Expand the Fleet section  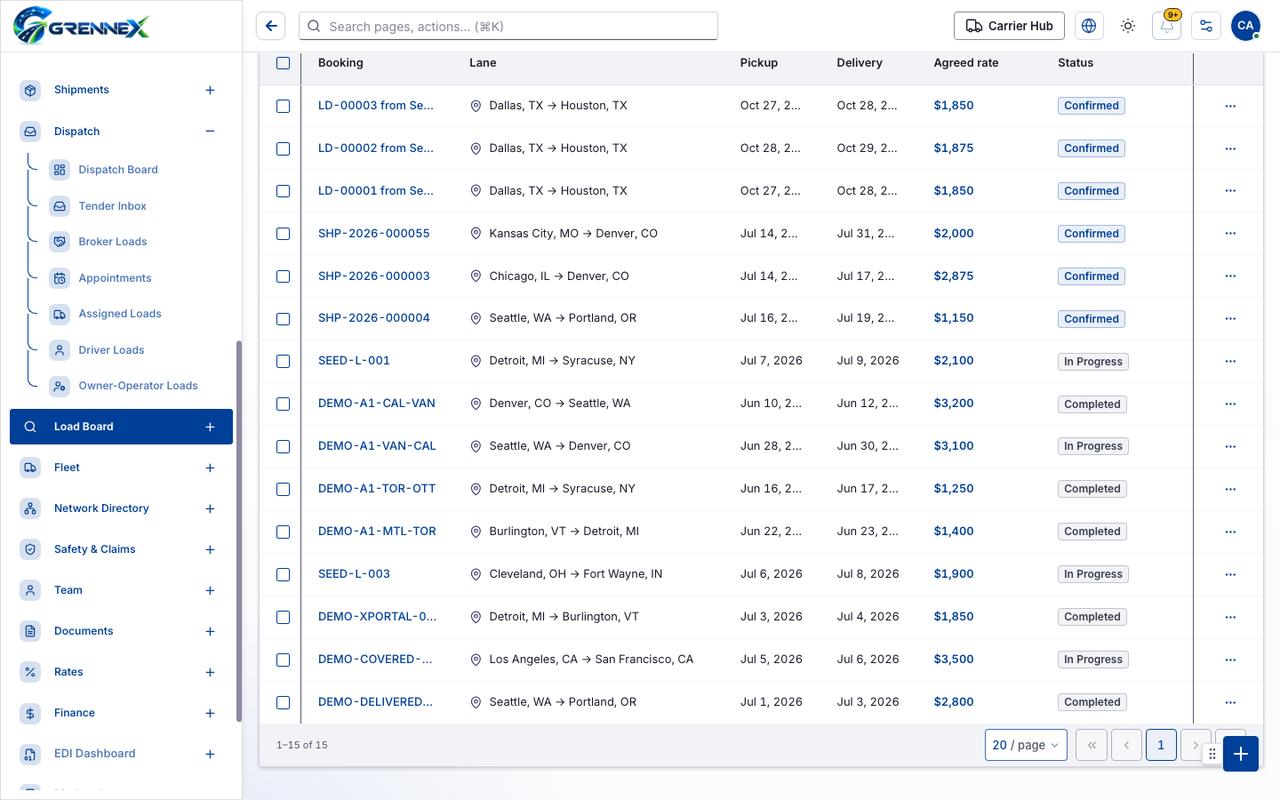coord(210,468)
